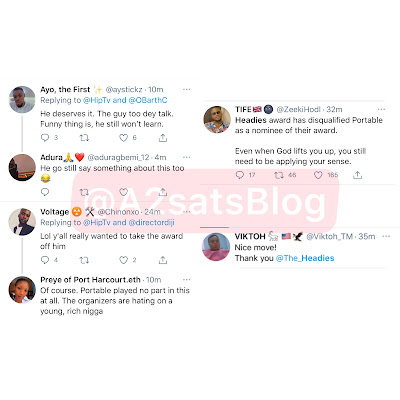Share TIFE's Headies tweet
The height and width of the screenshot is (400, 400).
tap(357, 175)
